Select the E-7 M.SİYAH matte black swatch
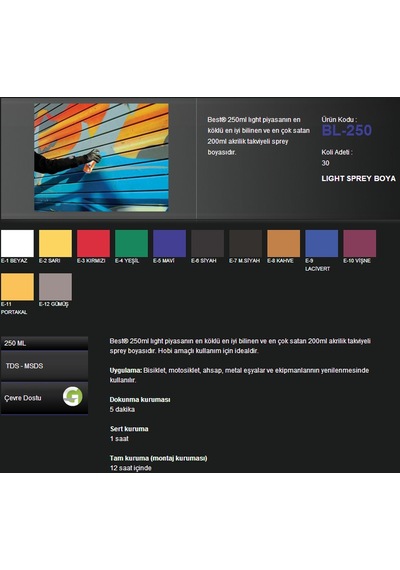400x570 pixels. pyautogui.click(x=245, y=243)
